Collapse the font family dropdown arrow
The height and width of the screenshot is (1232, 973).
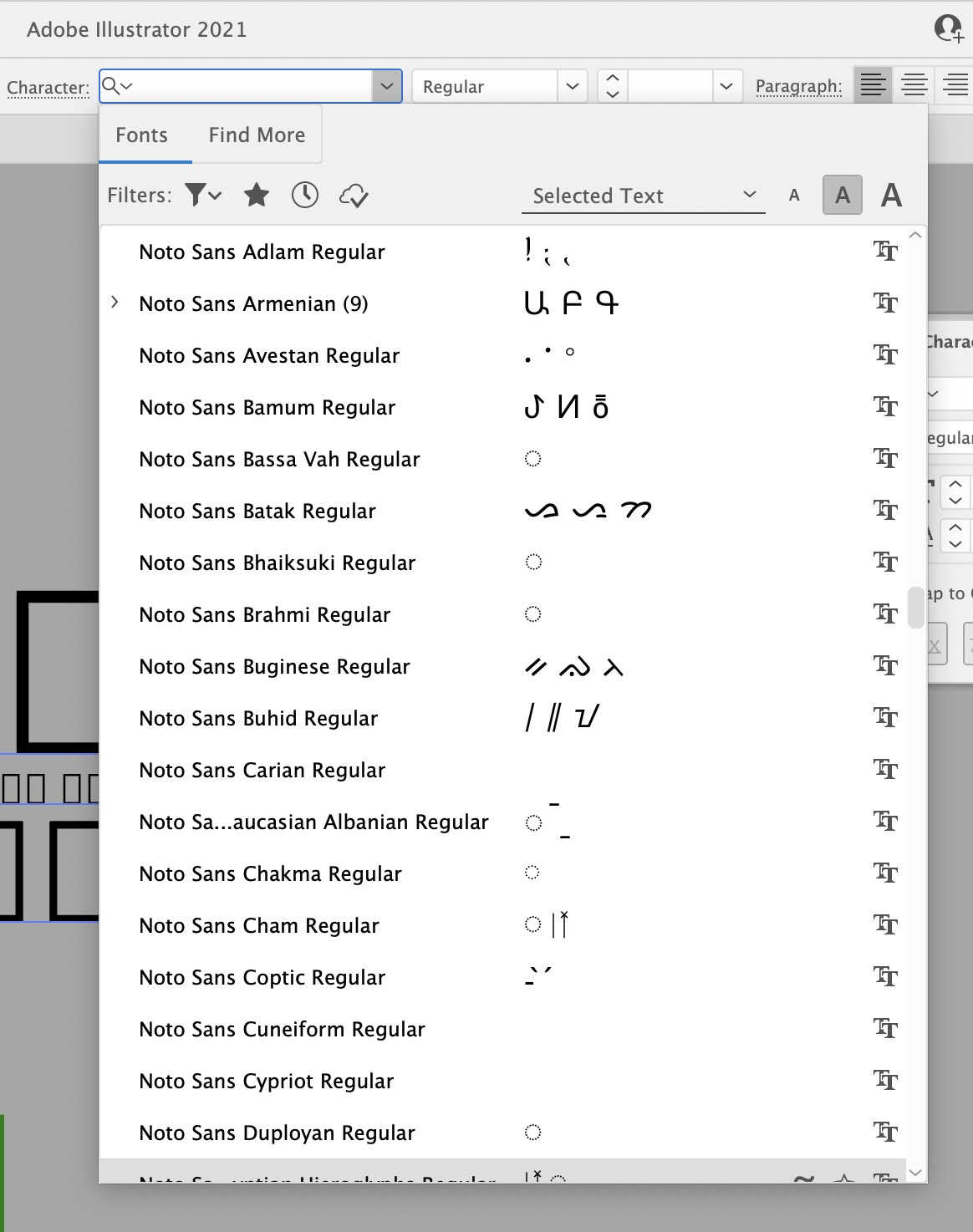[x=387, y=86]
